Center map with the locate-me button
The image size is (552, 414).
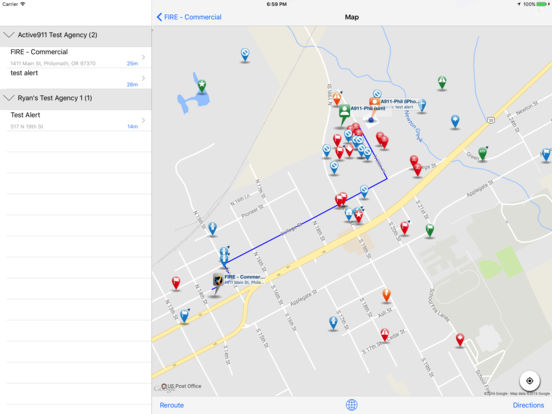[529, 381]
